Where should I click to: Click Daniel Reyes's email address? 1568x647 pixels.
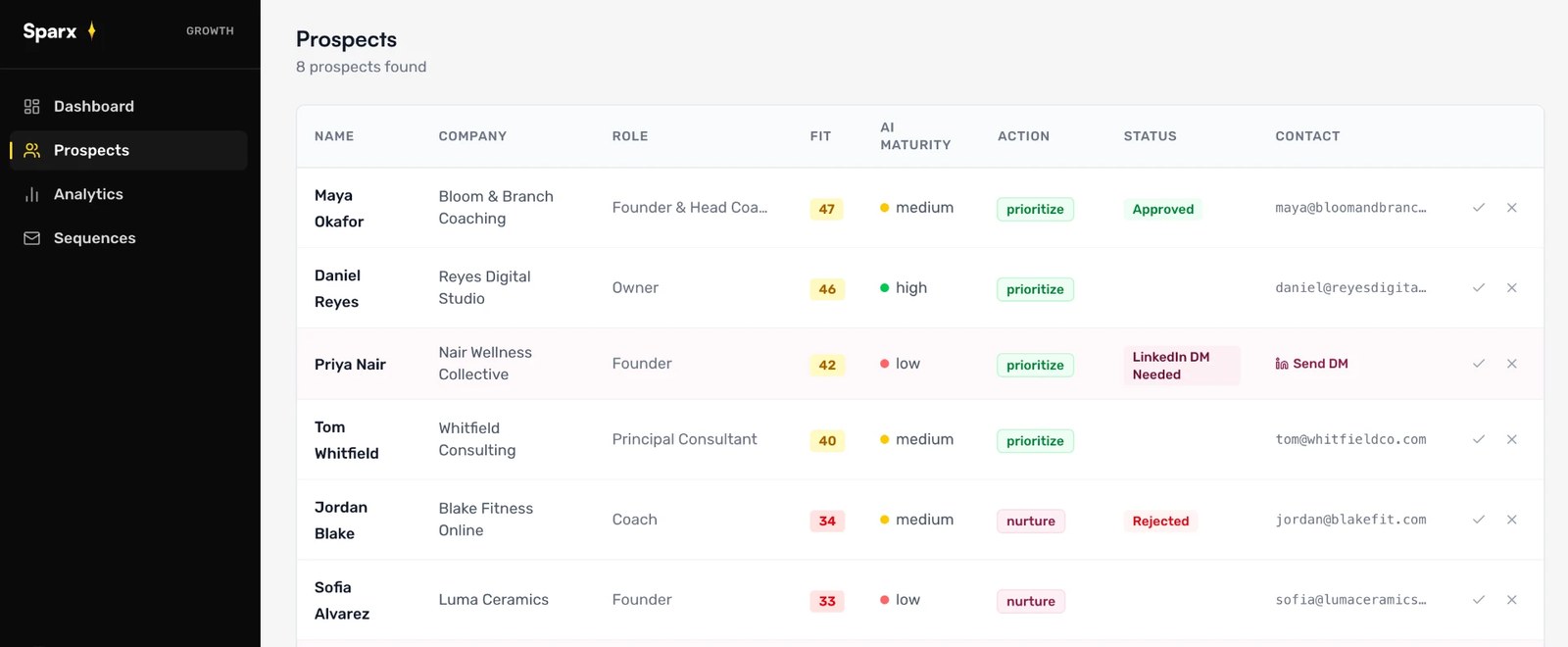(x=1350, y=288)
